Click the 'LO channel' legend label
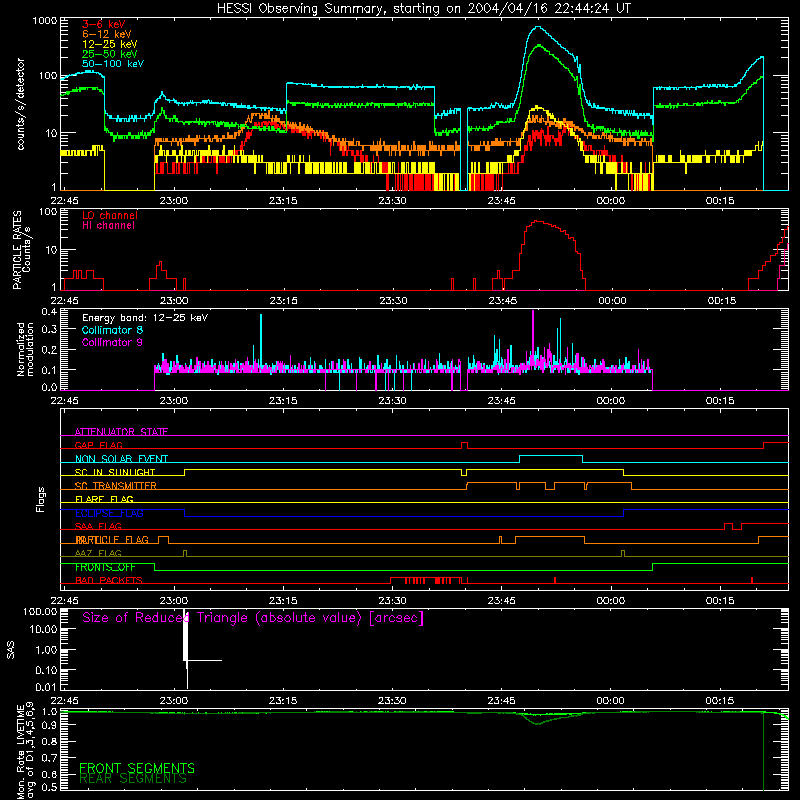This screenshot has height=800, width=800. tap(110, 215)
